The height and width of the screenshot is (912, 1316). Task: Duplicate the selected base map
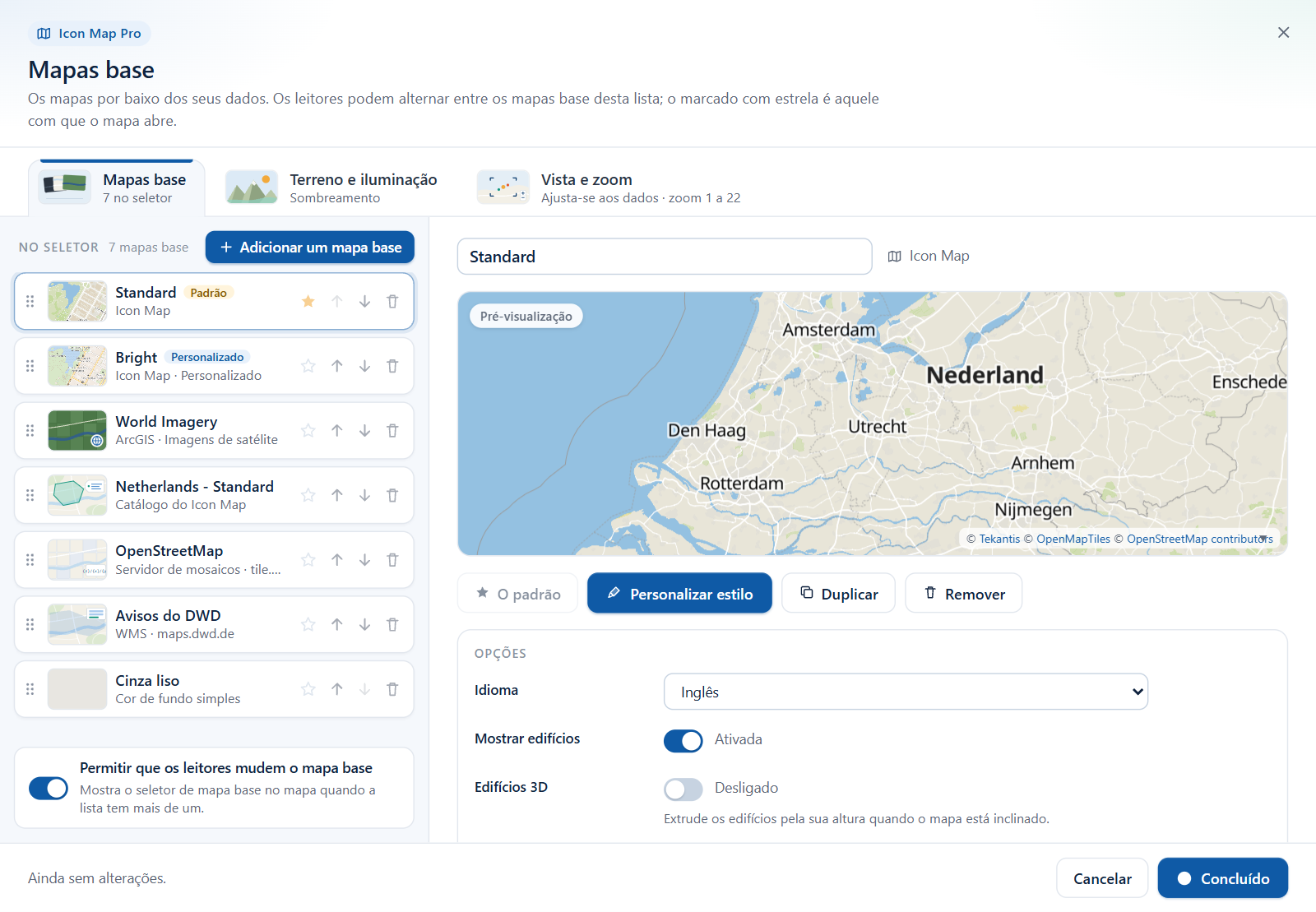click(838, 594)
